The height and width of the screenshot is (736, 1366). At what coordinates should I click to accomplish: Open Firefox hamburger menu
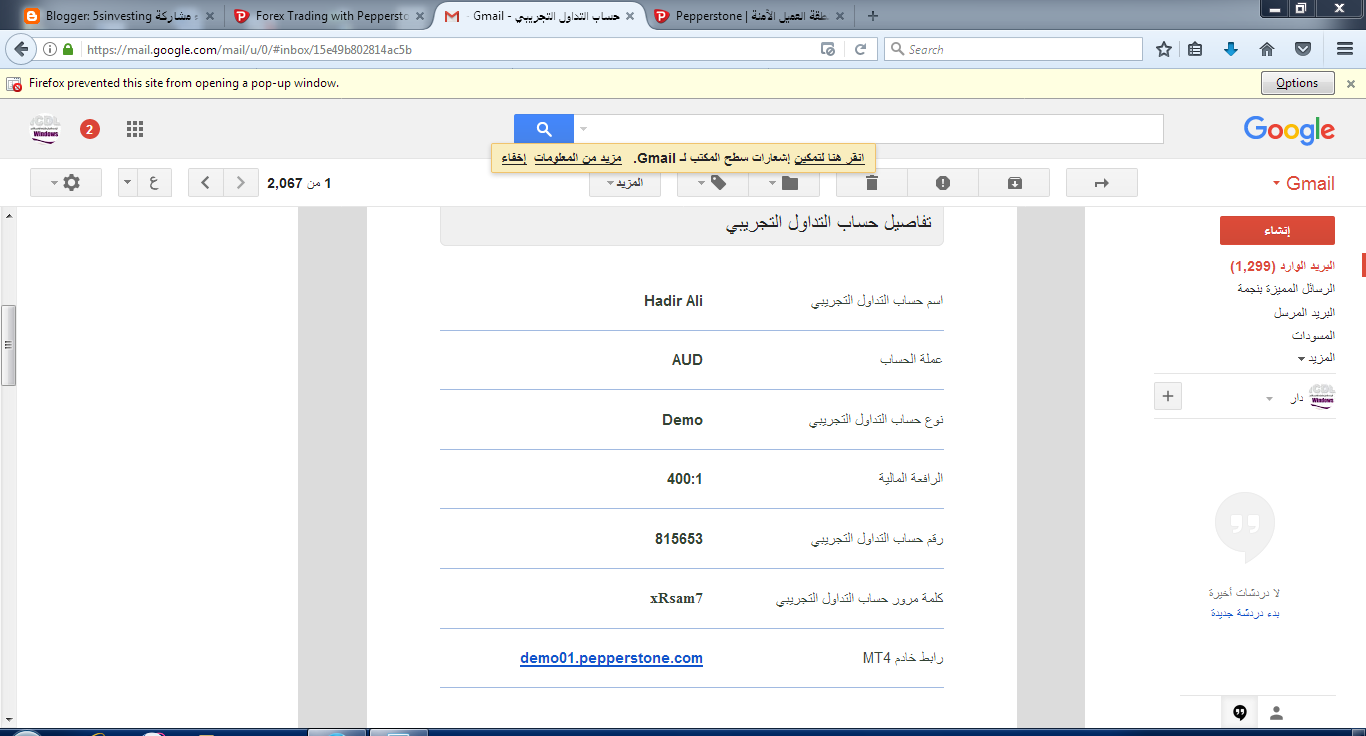click(x=1345, y=49)
